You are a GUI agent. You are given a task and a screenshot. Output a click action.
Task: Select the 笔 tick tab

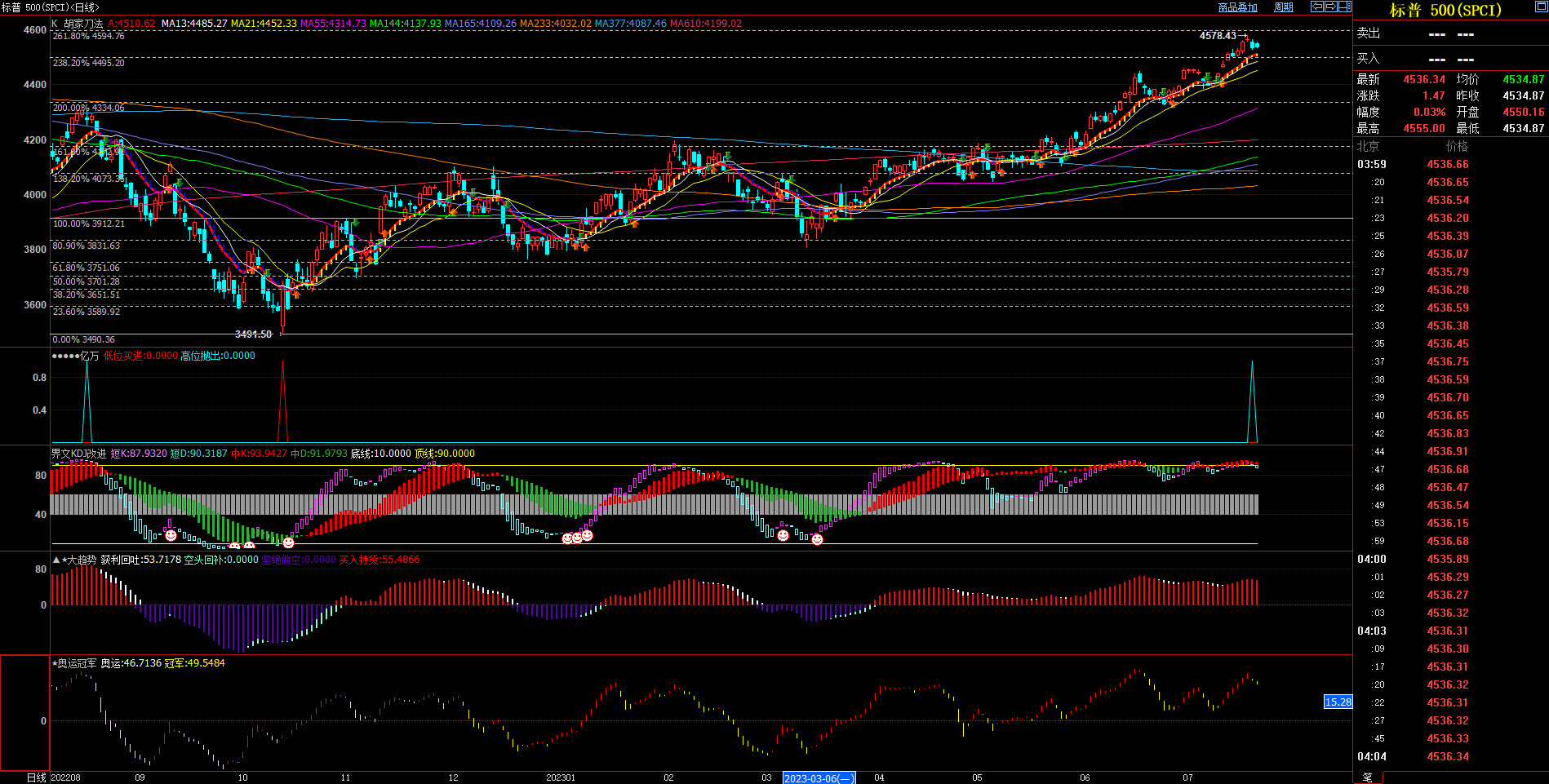(1367, 777)
